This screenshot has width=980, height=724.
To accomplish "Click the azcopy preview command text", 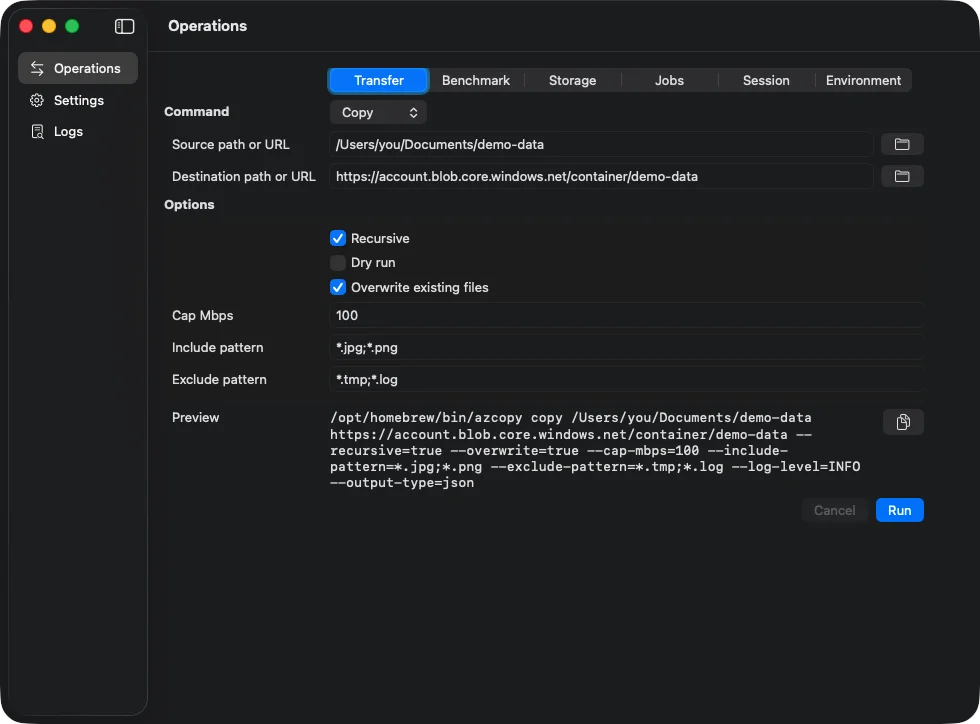I will coord(595,450).
